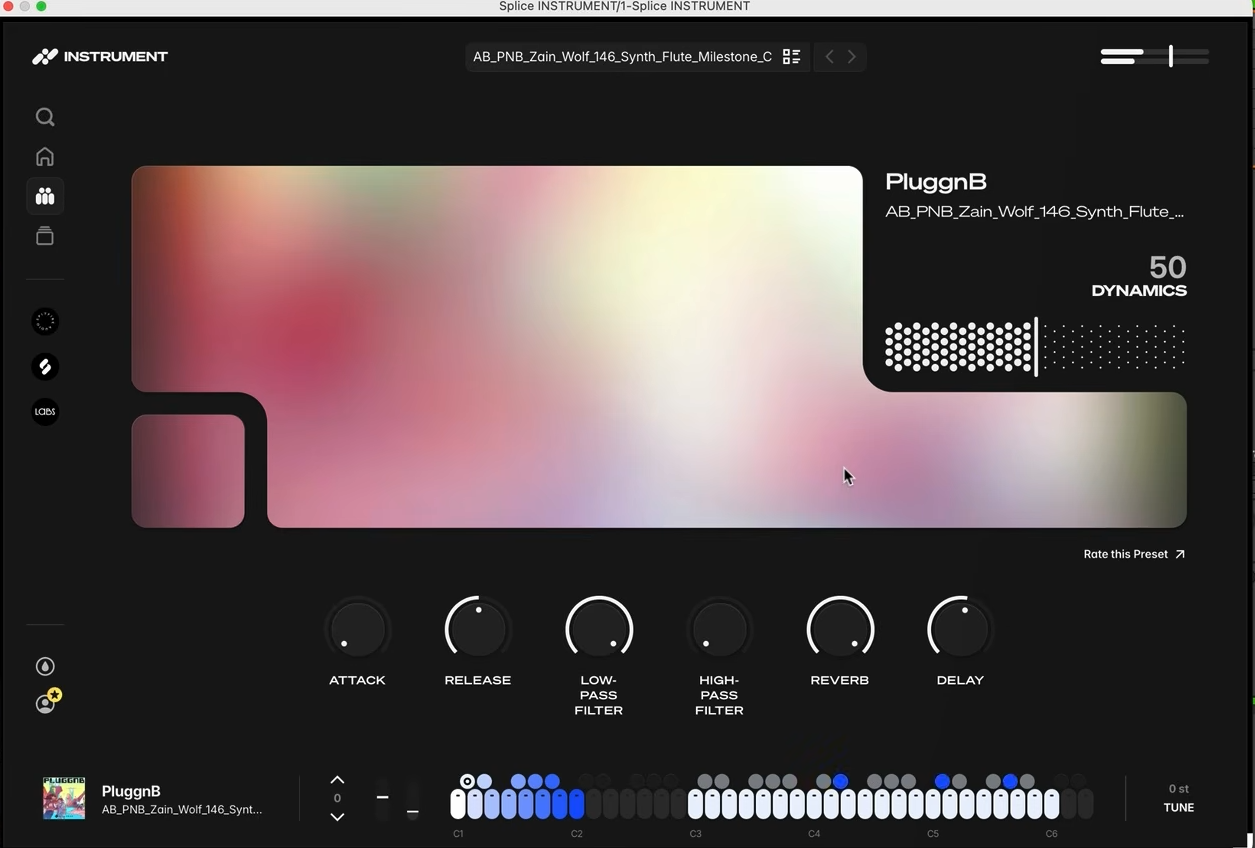Go to the Home icon in sidebar
The width and height of the screenshot is (1255, 848).
tap(45, 157)
